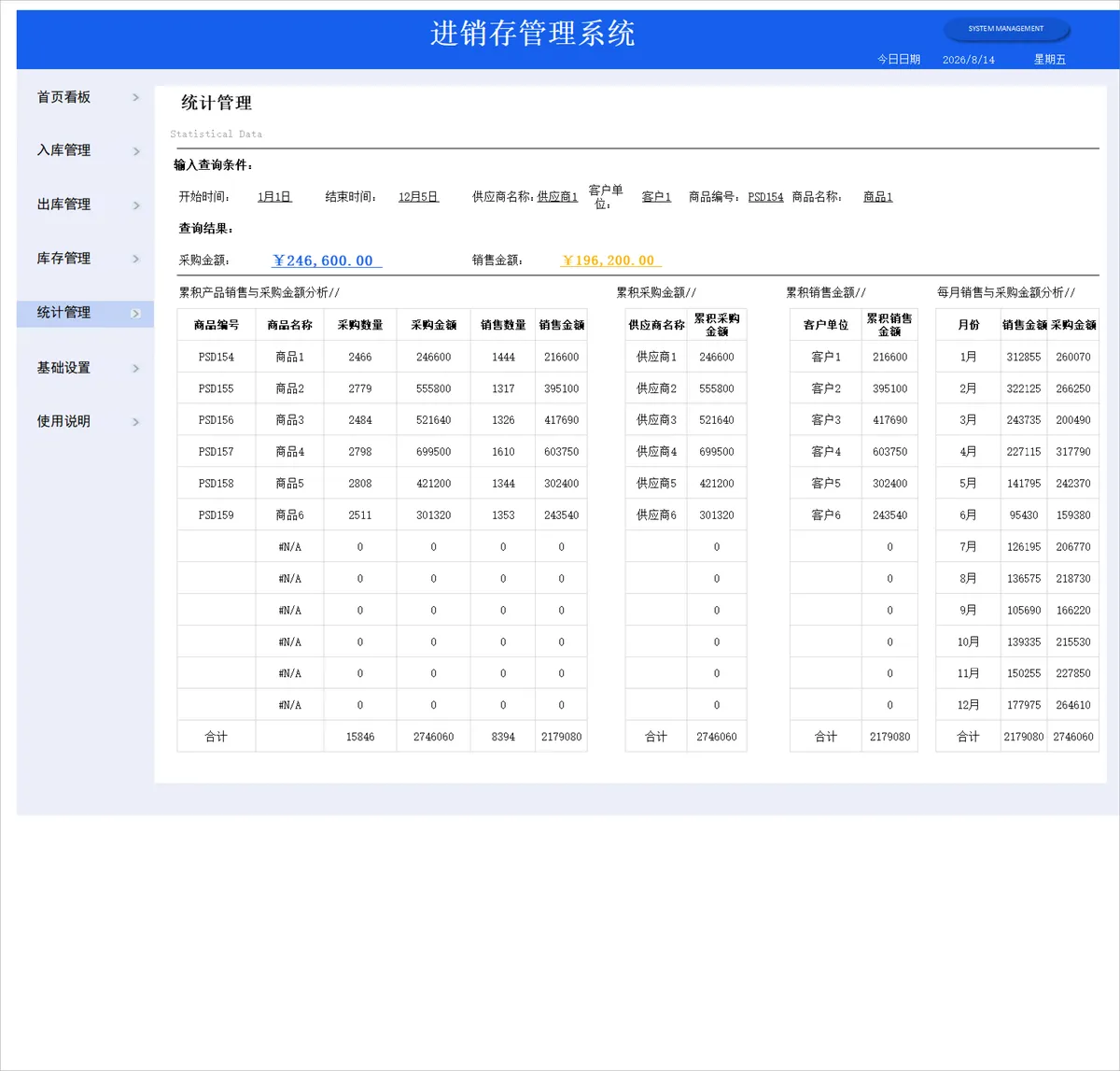Click monthly sales value 95430

pyautogui.click(x=1024, y=515)
